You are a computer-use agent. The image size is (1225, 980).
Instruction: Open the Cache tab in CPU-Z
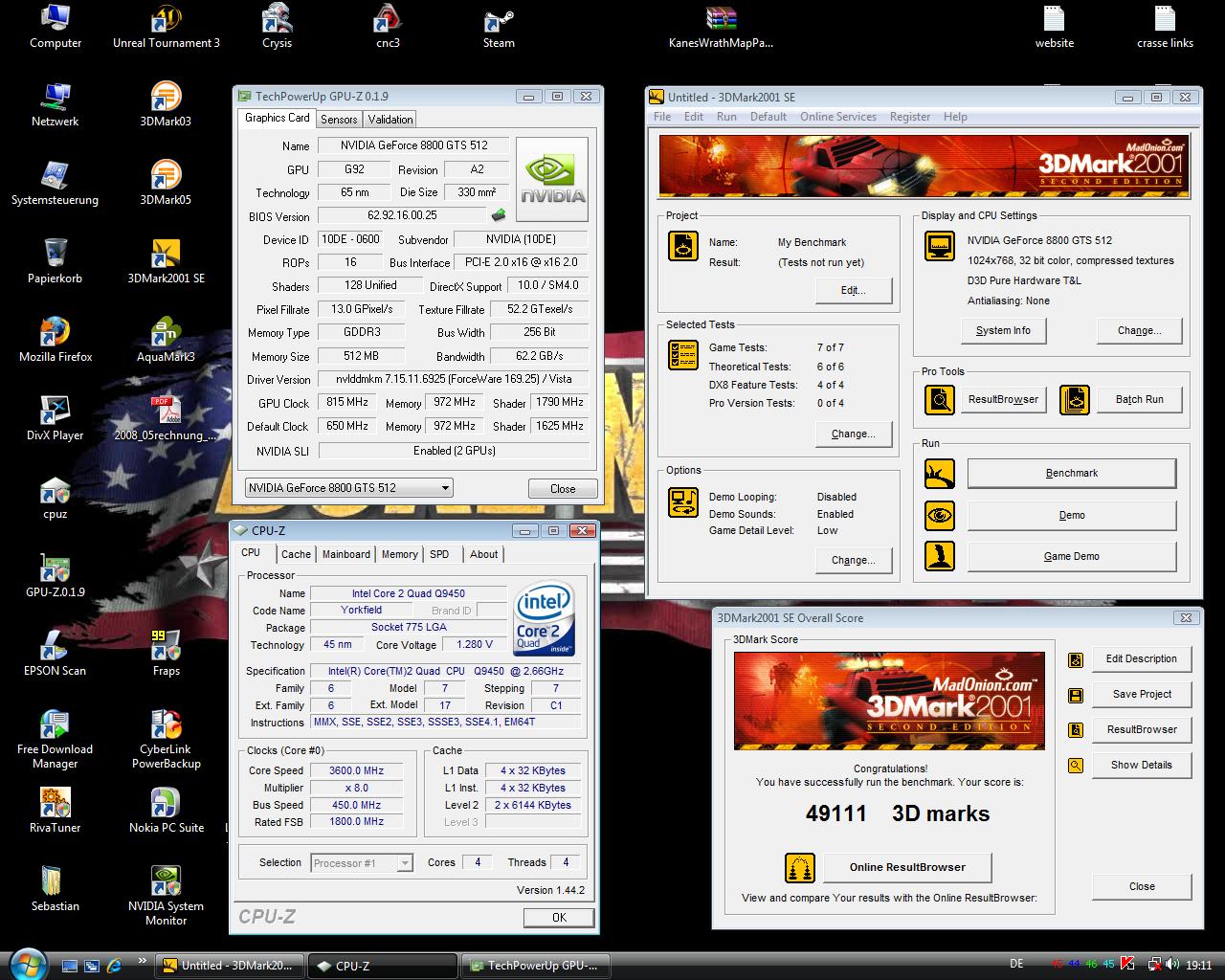click(296, 554)
